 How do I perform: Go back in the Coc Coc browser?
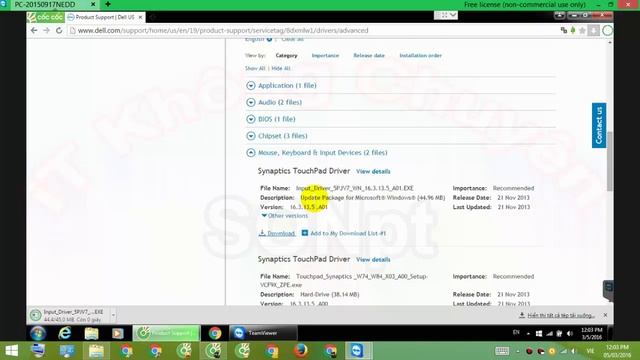pos(34,31)
